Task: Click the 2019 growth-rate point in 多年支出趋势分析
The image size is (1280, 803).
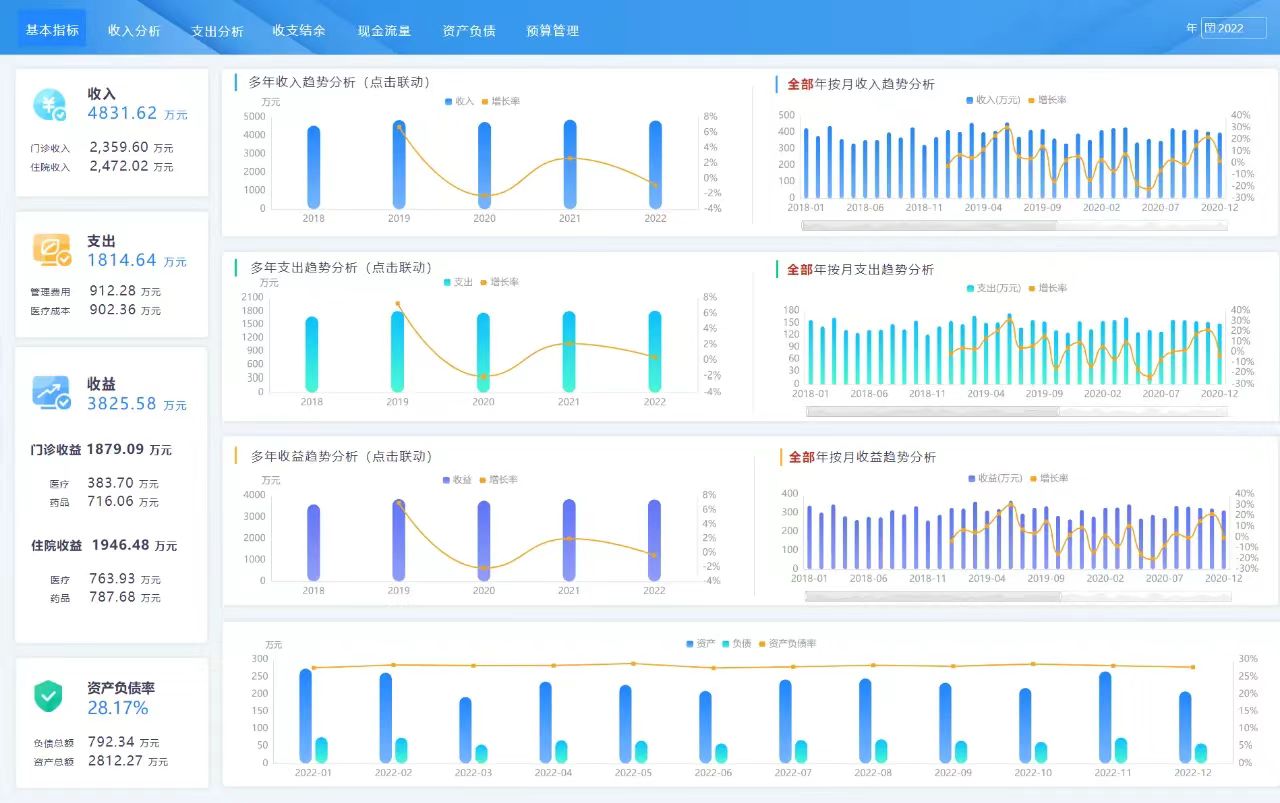Action: [398, 303]
